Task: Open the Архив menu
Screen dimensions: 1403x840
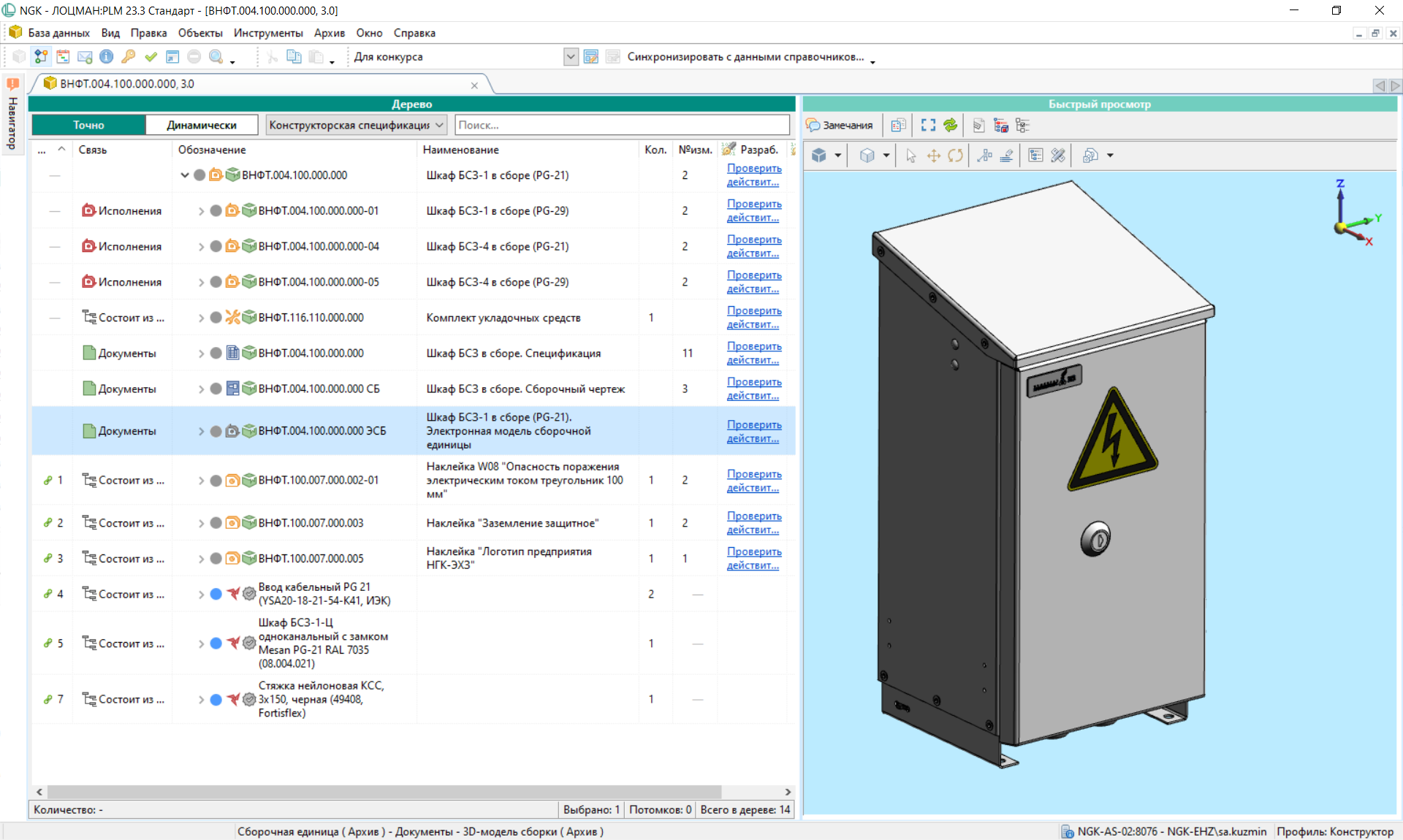Action: tap(329, 33)
